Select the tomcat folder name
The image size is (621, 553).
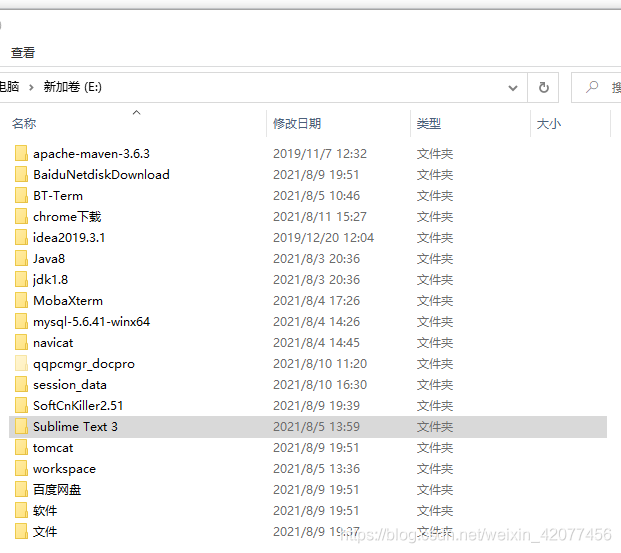[53, 447]
